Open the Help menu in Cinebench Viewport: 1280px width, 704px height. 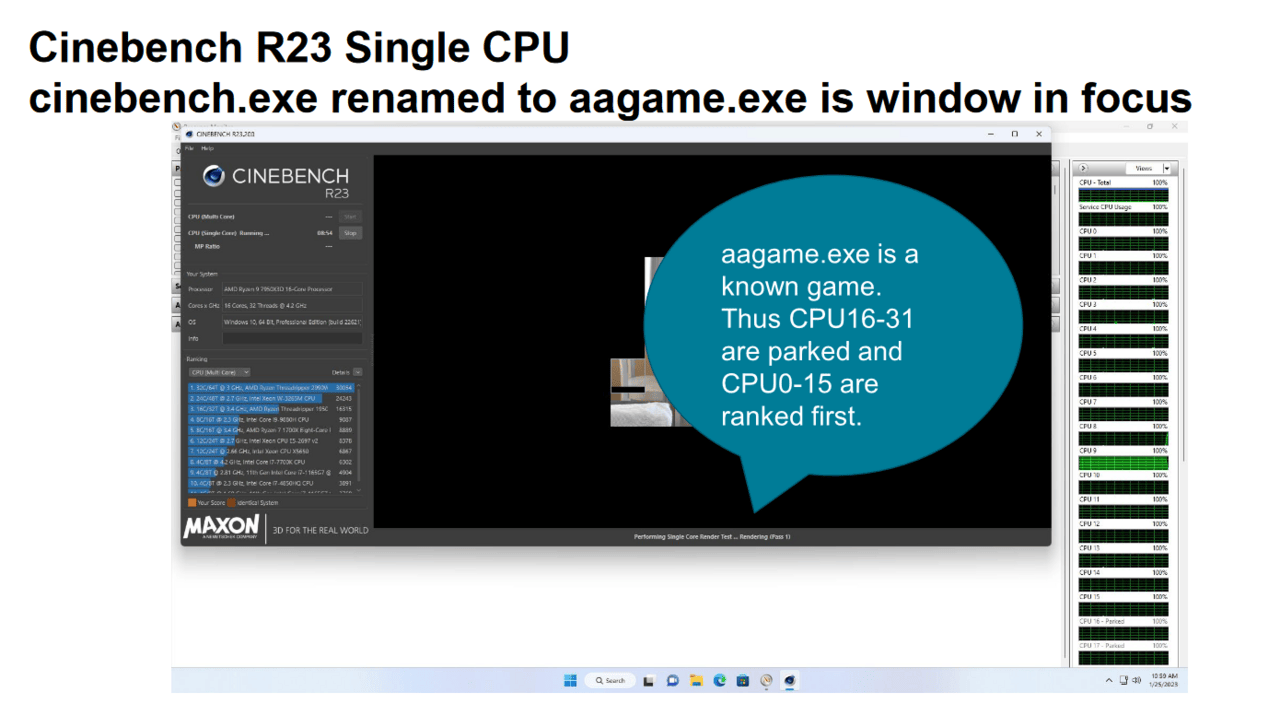[207, 148]
